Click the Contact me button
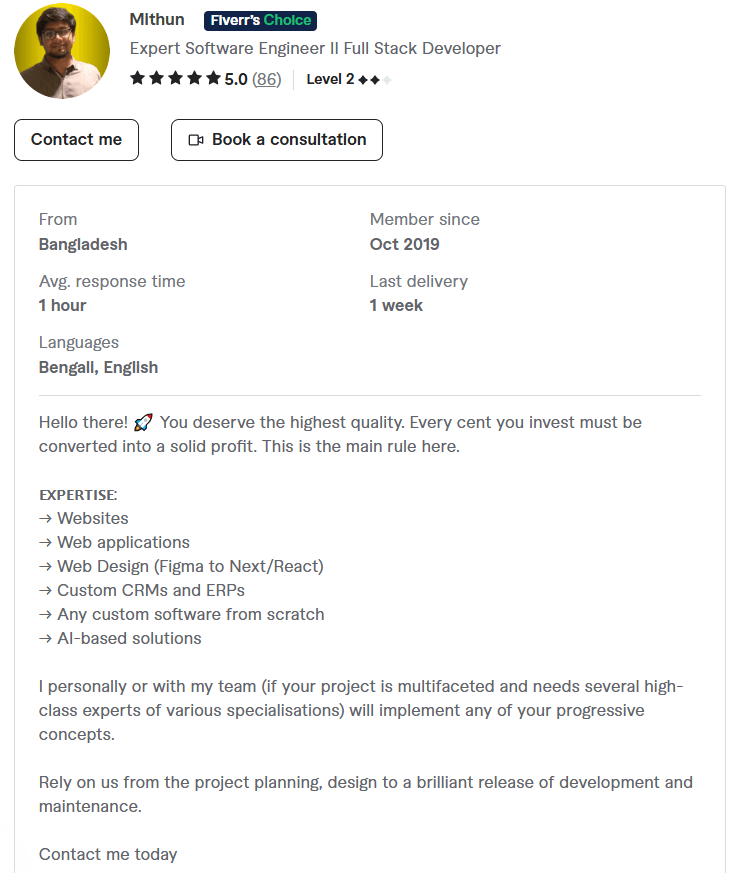This screenshot has height=873, width=743. (76, 140)
